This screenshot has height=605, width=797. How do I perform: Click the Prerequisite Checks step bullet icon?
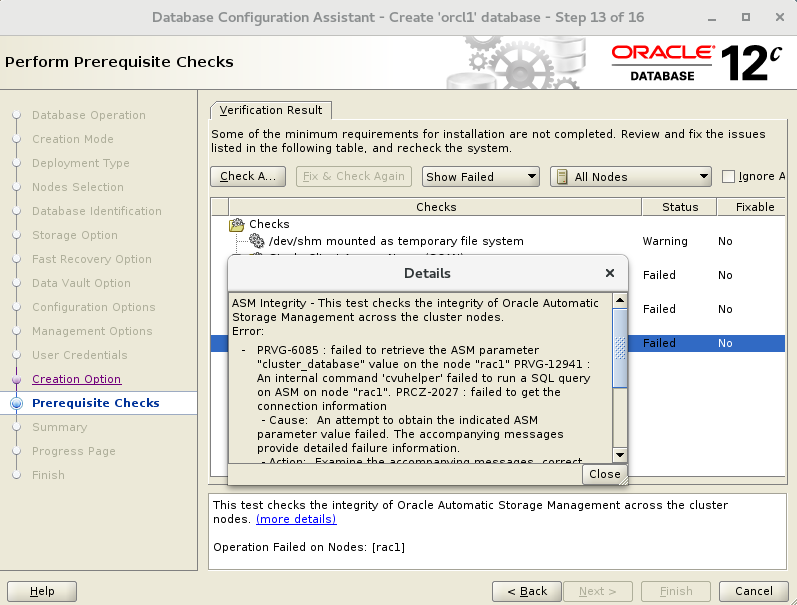[x=16, y=403]
